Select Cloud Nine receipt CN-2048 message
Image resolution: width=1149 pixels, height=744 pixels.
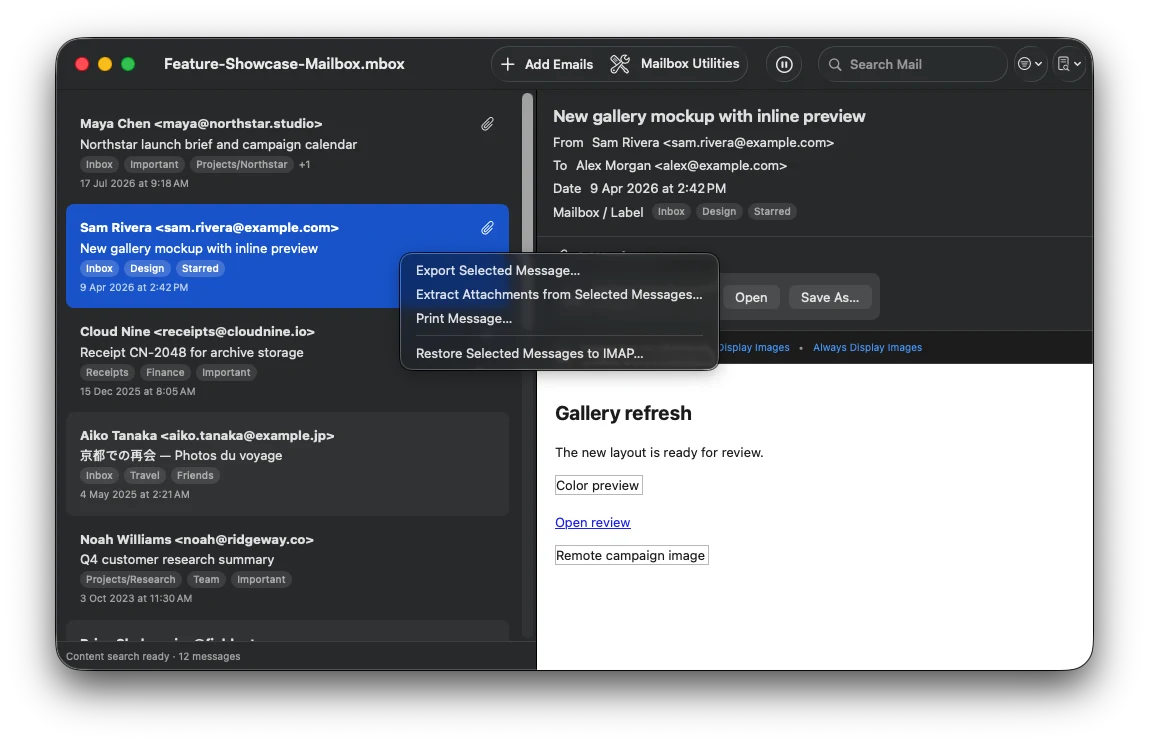(287, 361)
